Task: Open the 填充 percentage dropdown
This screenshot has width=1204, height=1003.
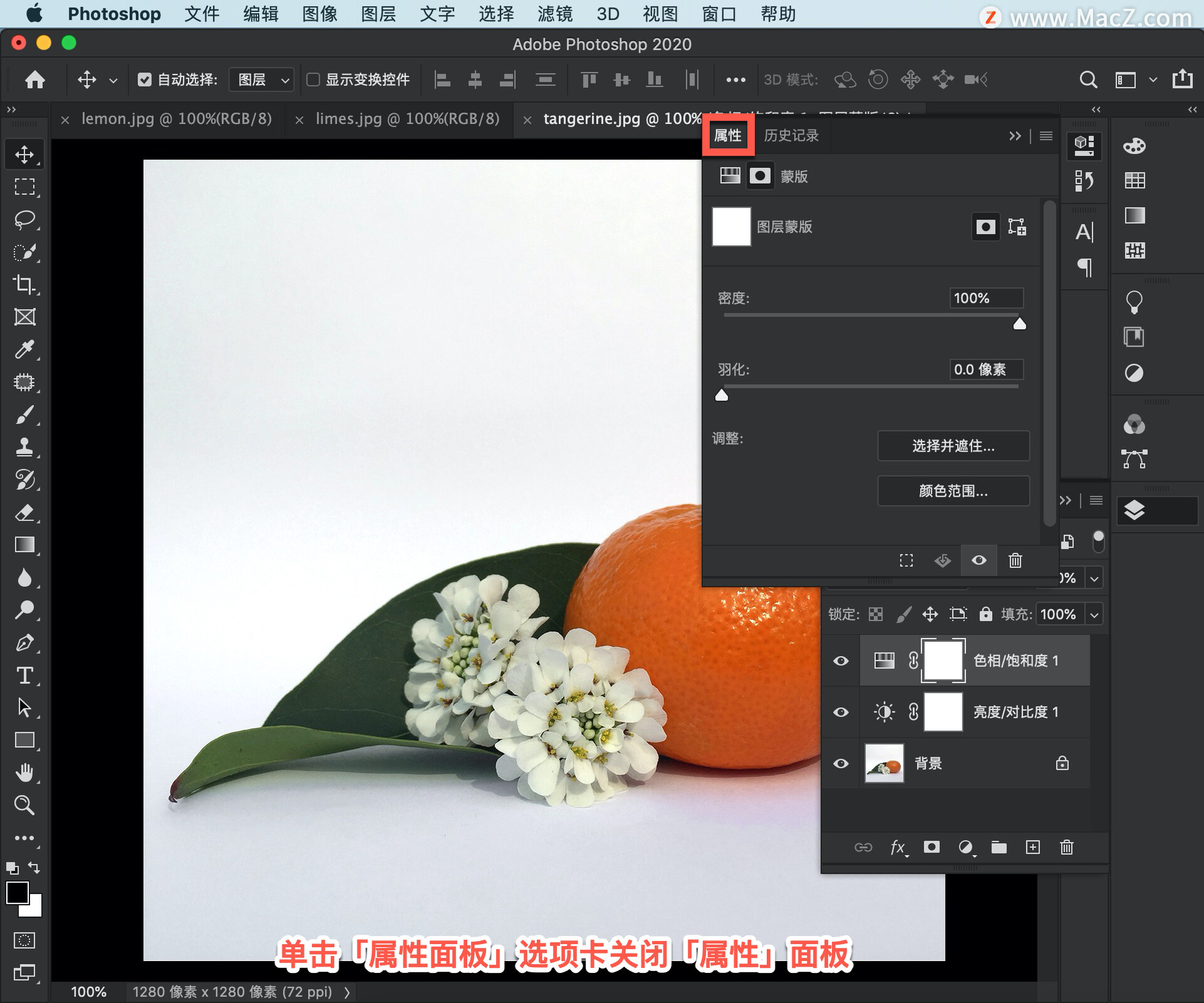Action: click(1095, 614)
